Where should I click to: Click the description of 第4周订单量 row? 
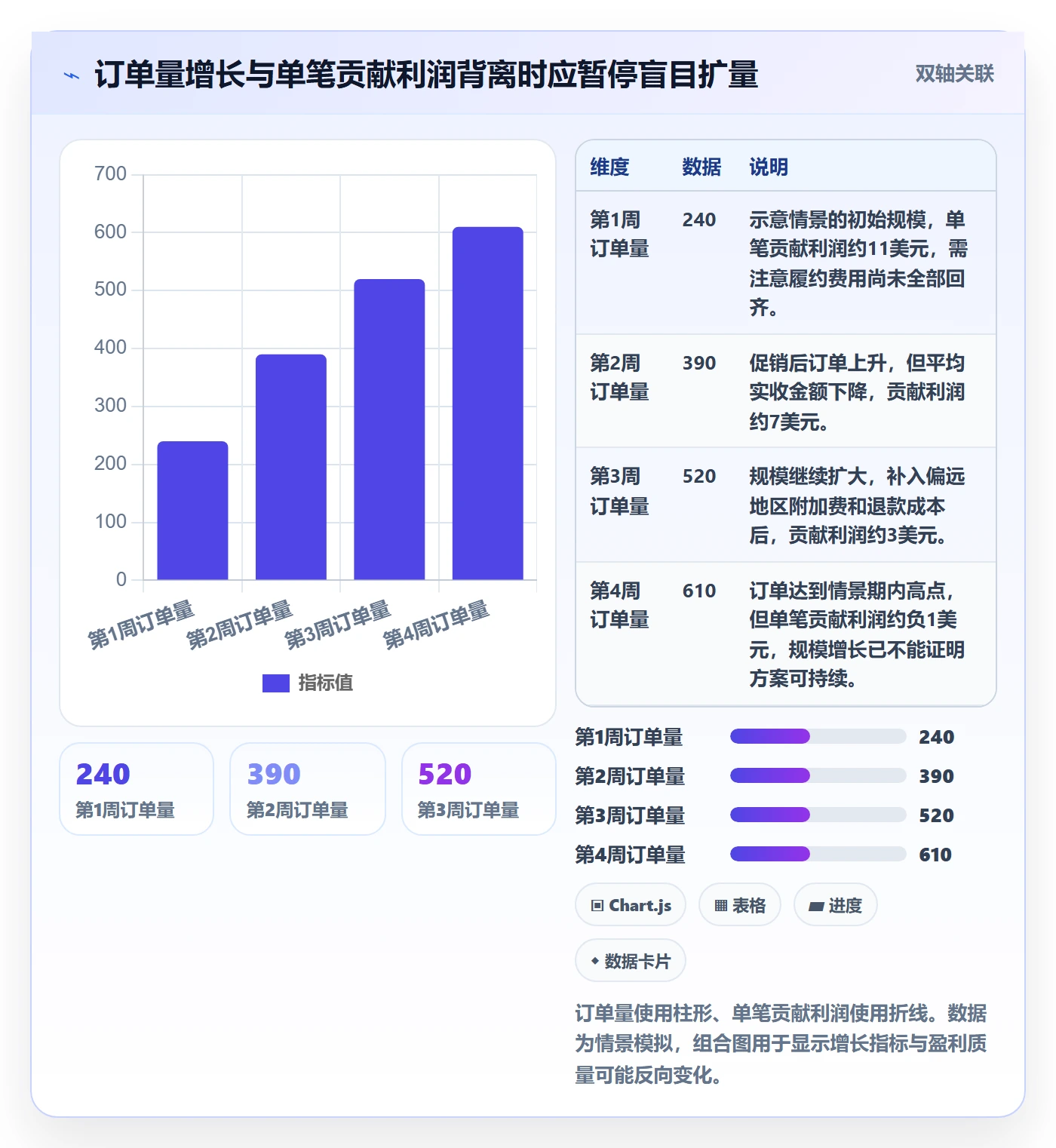point(857,634)
